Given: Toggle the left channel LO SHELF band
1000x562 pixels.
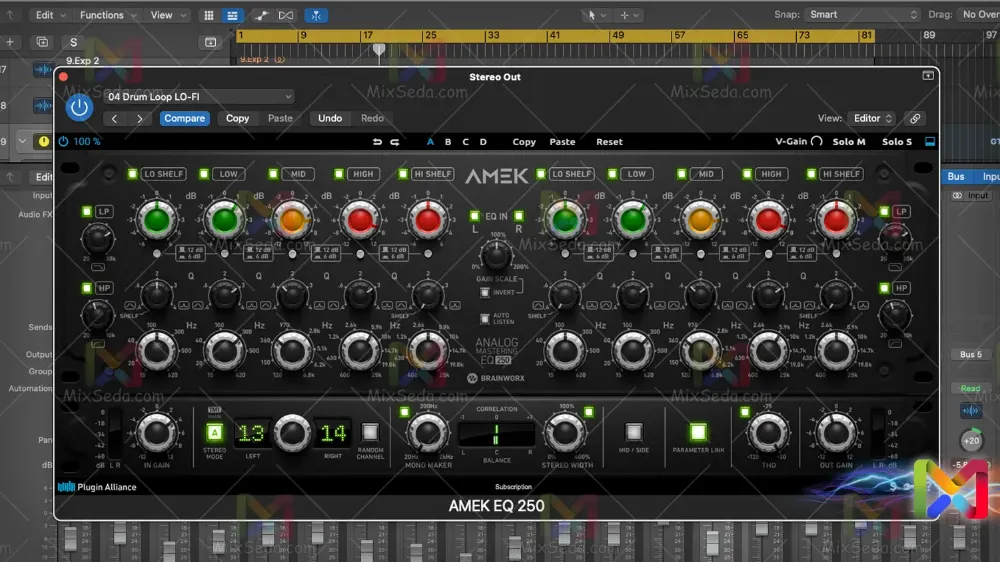Looking at the screenshot, I should 132,174.
